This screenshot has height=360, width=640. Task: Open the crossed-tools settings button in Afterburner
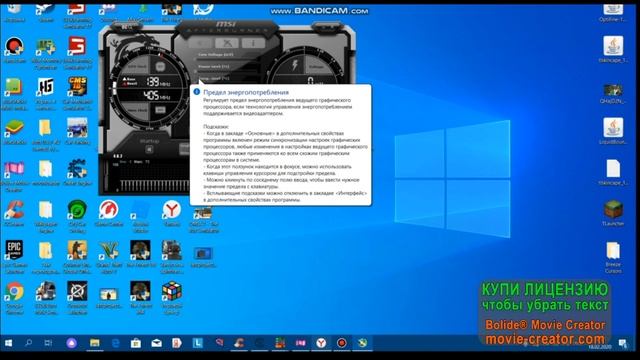tap(227, 42)
